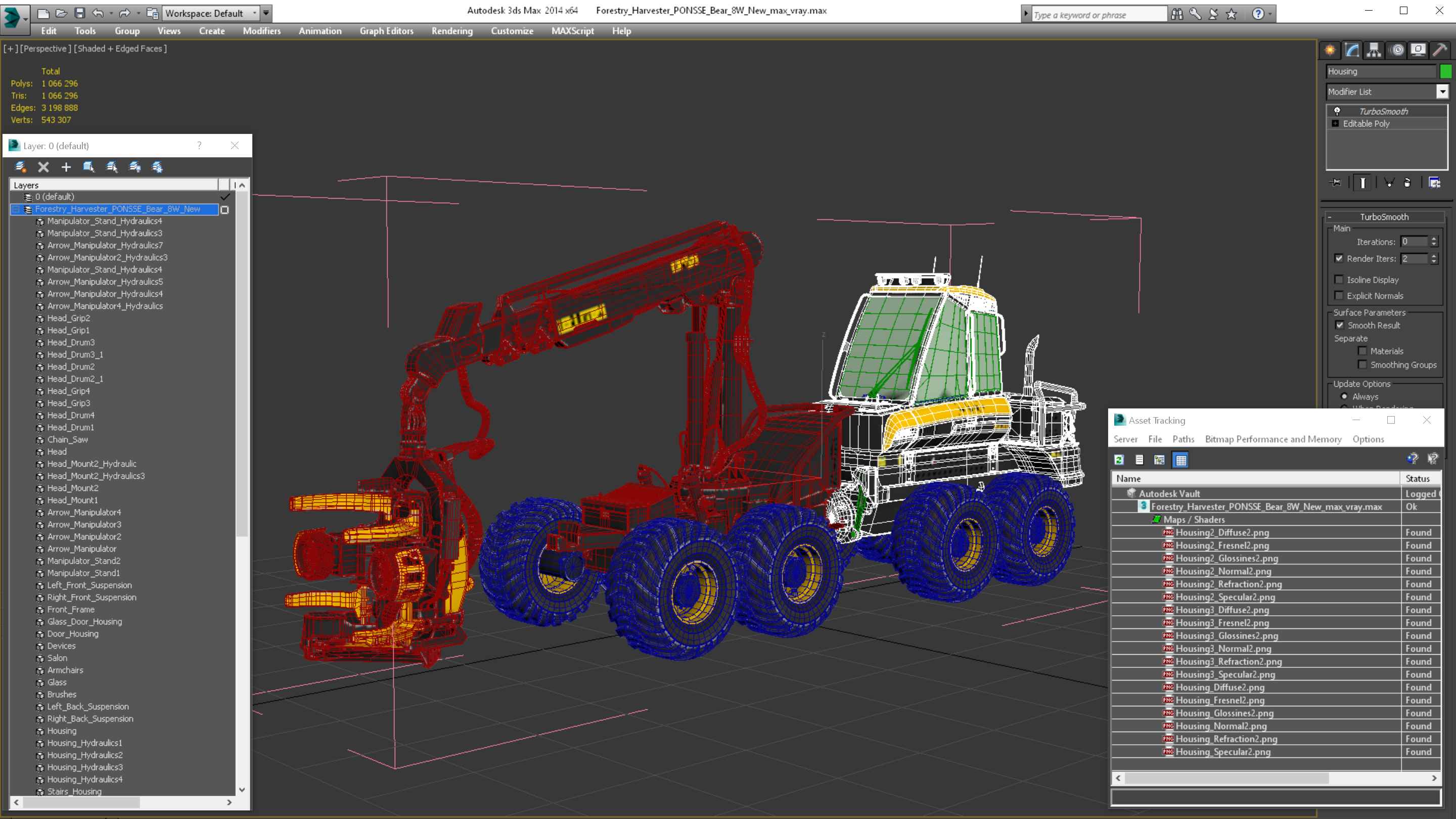Open the Modifier List dropdown

coord(1442,92)
